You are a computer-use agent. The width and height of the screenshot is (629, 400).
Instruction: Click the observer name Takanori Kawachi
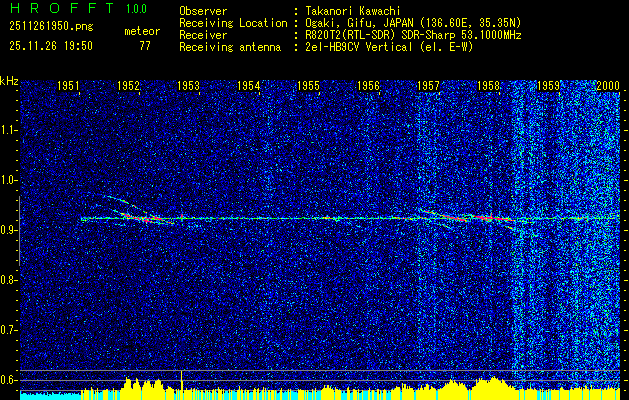tap(353, 11)
